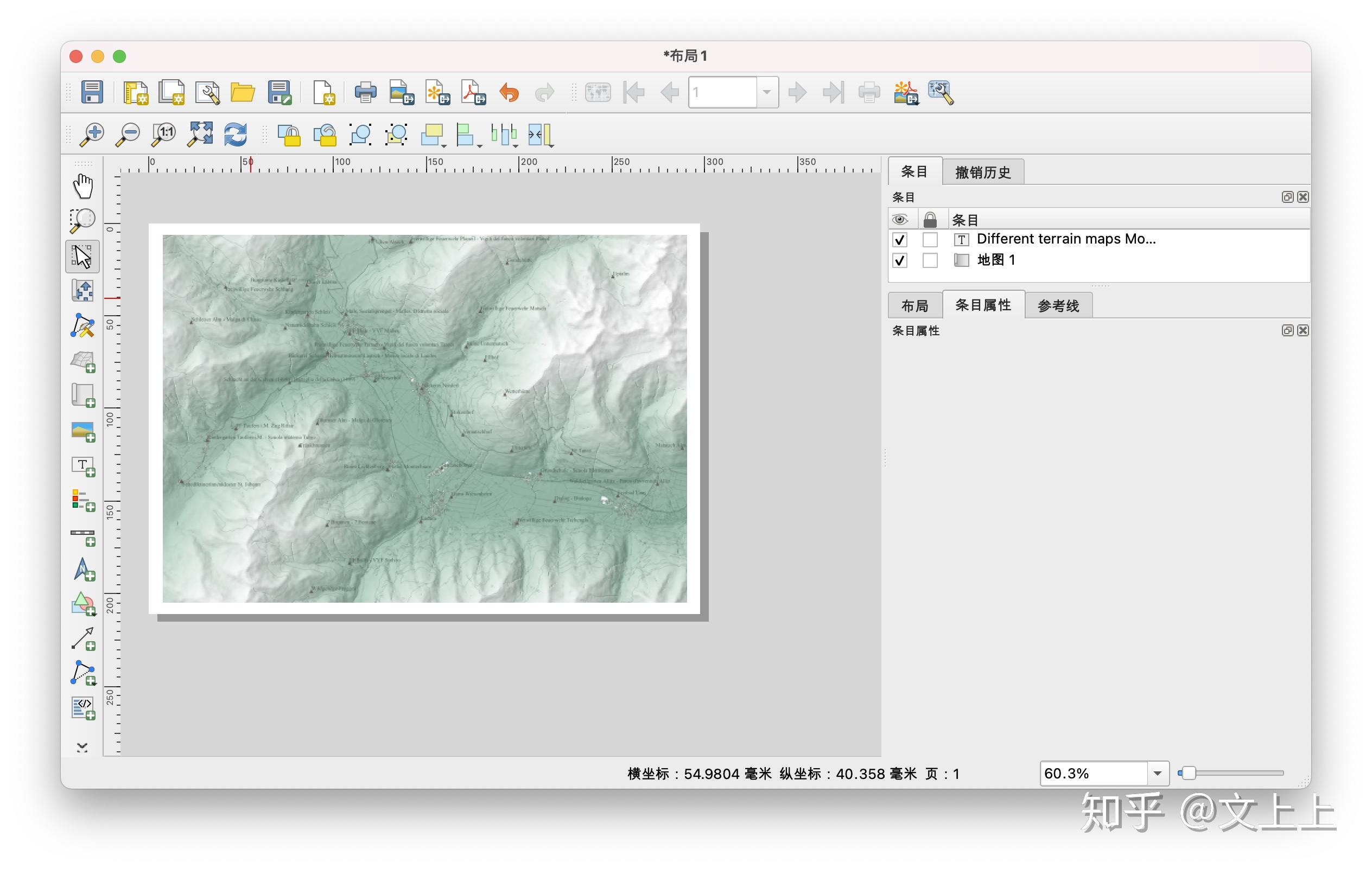Image resolution: width=1372 pixels, height=869 pixels.
Task: Click the Zoom to full extent icon
Action: point(200,135)
